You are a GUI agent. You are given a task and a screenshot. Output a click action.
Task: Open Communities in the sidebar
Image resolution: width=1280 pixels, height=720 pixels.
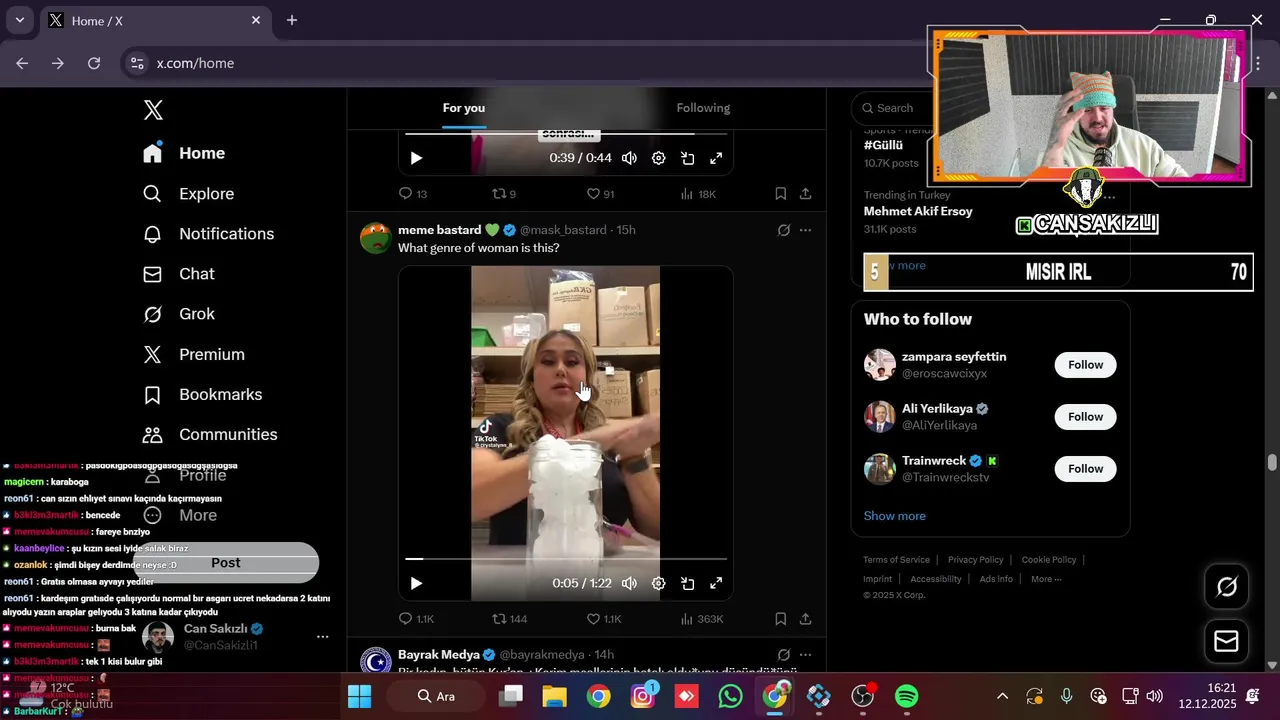point(209,435)
